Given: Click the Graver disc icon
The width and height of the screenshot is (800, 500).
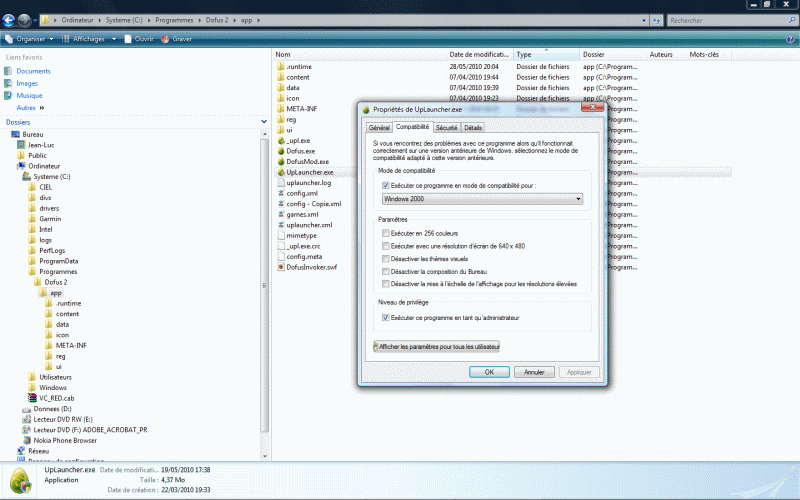Looking at the screenshot, I should click(x=165, y=39).
